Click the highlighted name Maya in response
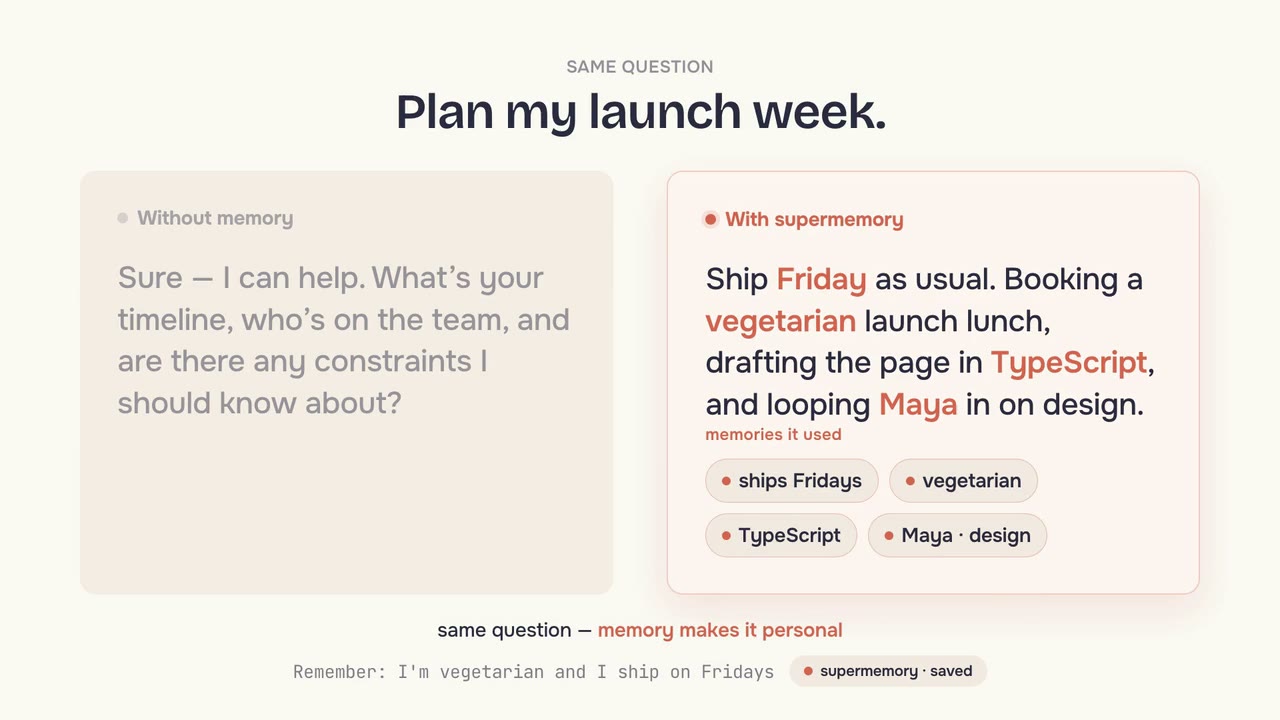This screenshot has width=1280, height=720. 918,405
